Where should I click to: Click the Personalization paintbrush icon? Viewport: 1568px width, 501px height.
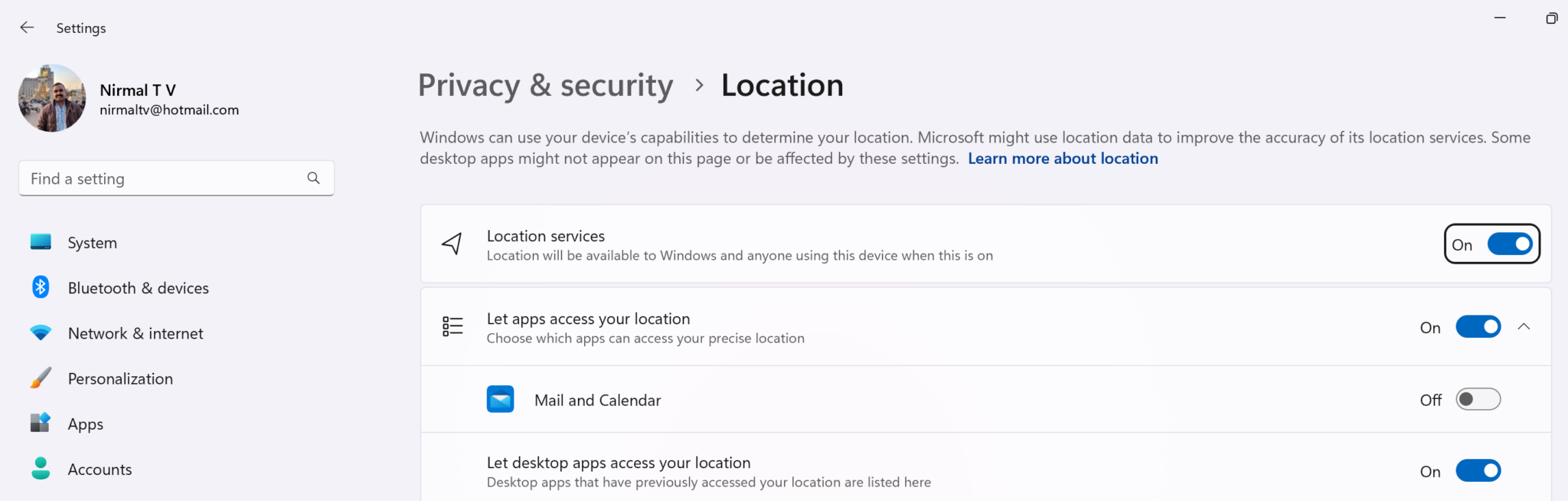click(x=41, y=378)
